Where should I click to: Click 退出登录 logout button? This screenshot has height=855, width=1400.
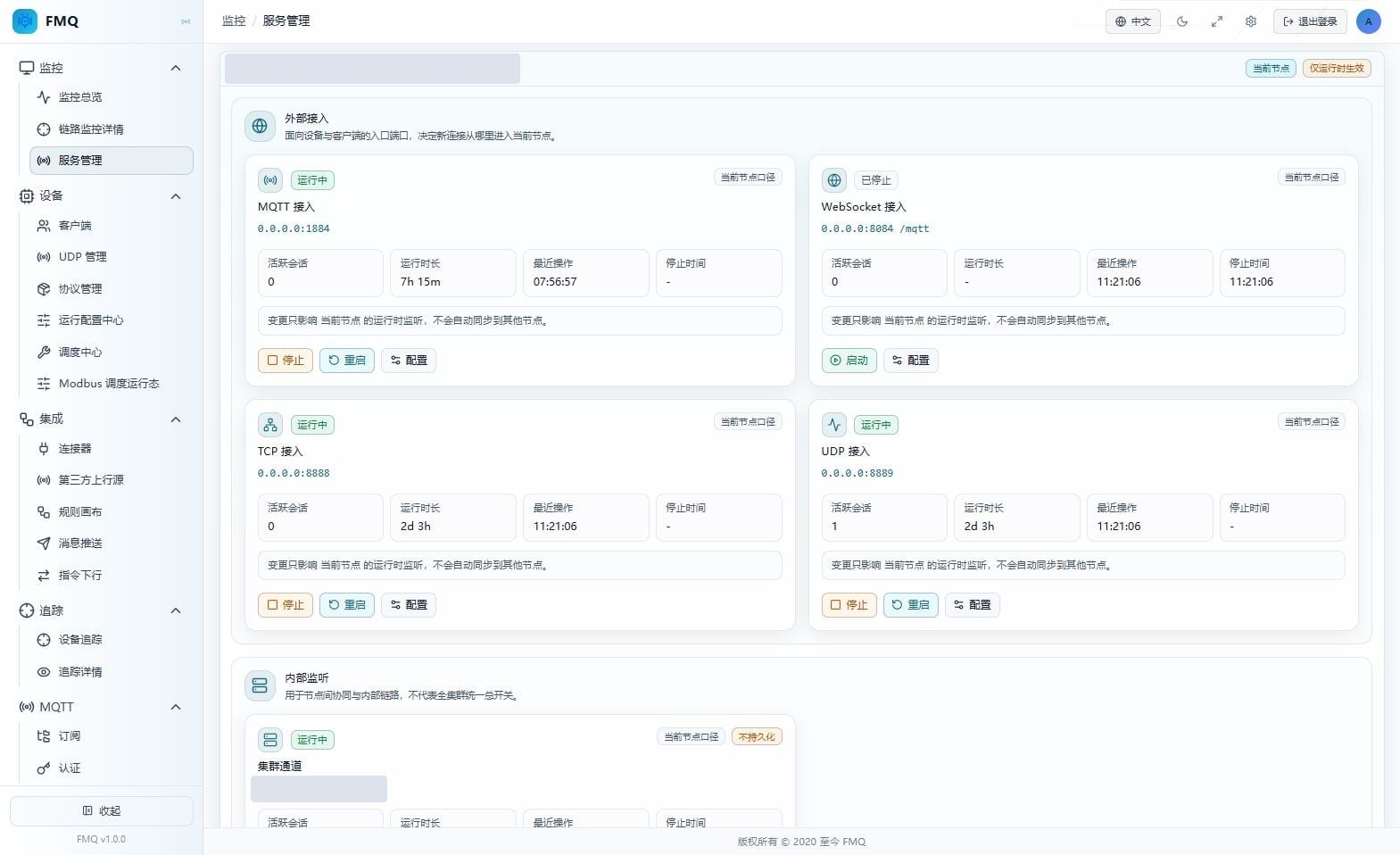[x=1310, y=21]
